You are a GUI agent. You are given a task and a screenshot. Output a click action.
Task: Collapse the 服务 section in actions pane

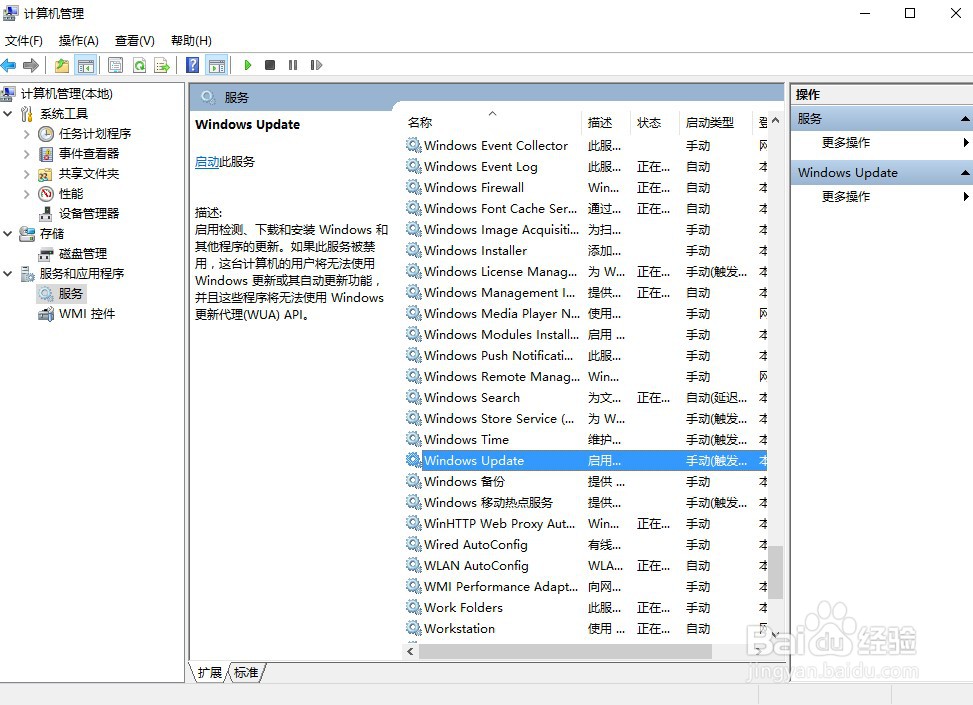965,119
